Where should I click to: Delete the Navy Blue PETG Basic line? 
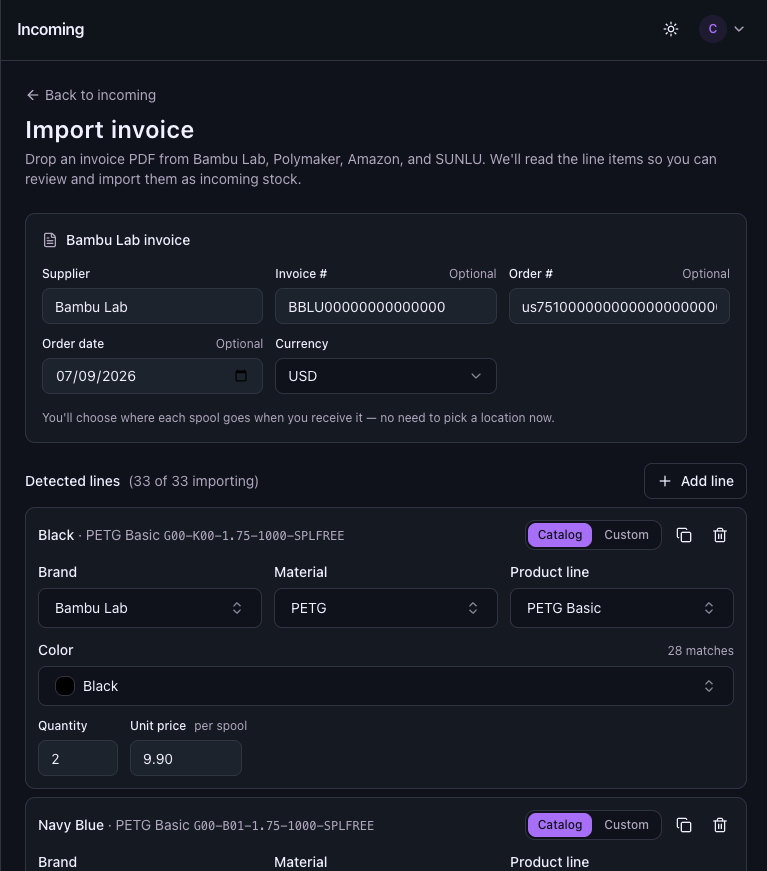(x=720, y=825)
